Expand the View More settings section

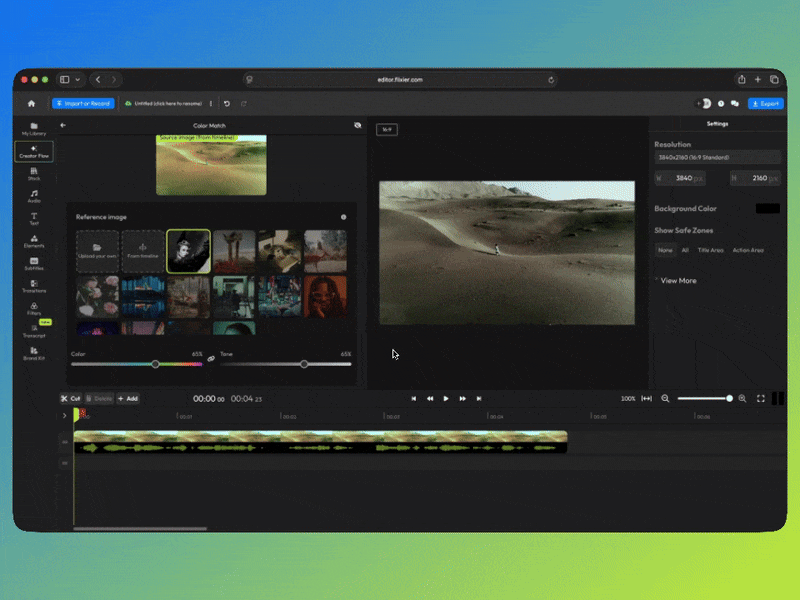click(x=676, y=281)
